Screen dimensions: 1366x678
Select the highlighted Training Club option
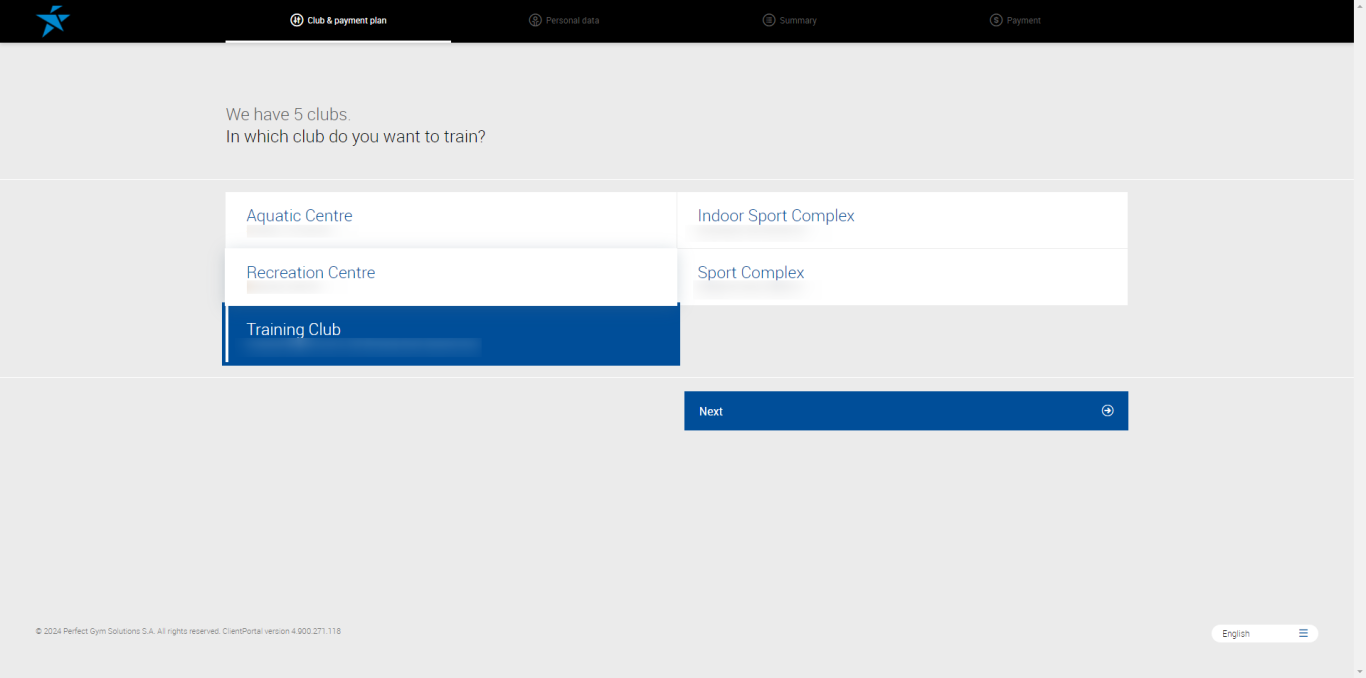pyautogui.click(x=450, y=335)
